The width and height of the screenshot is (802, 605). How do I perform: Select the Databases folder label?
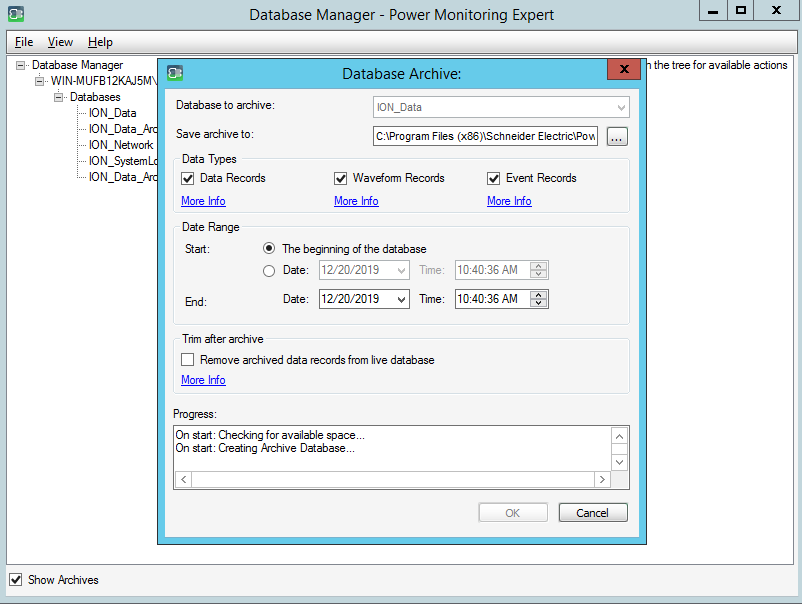[x=95, y=97]
